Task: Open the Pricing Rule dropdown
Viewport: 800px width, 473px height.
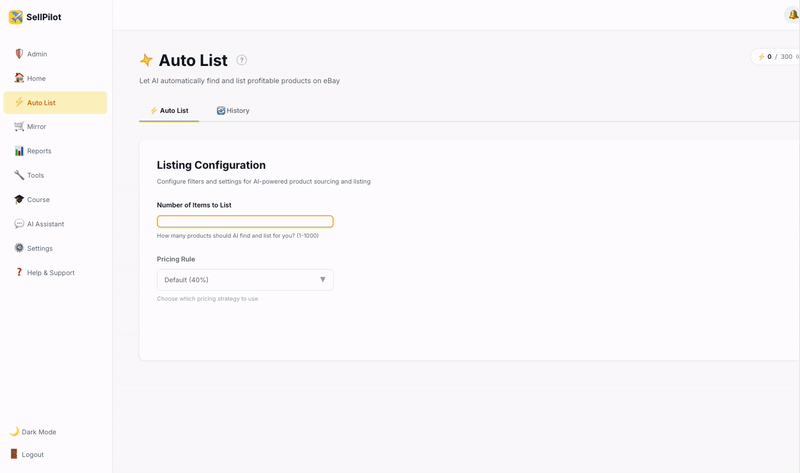Action: click(244, 280)
